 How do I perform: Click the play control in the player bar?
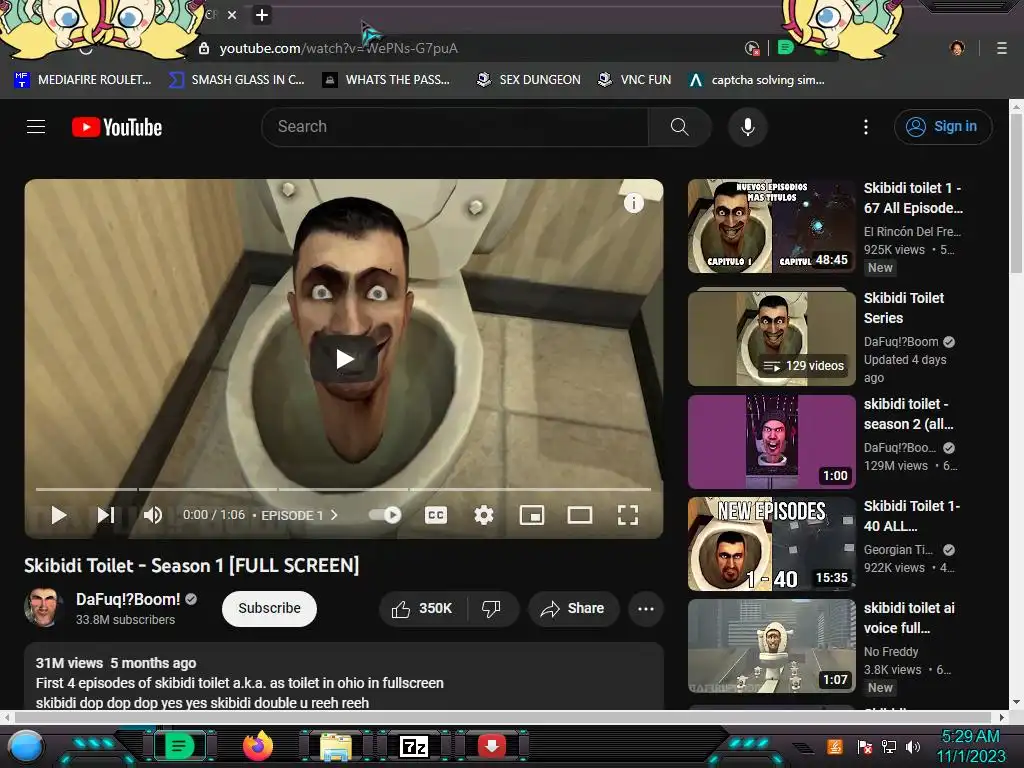(59, 515)
